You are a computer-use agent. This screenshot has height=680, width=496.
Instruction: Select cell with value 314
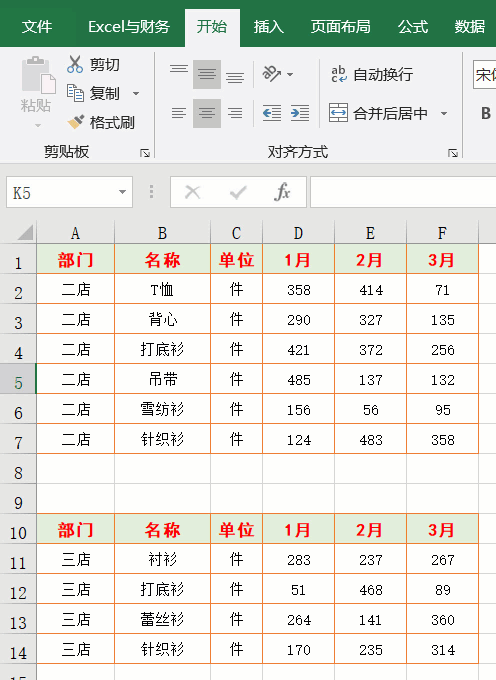(442, 649)
